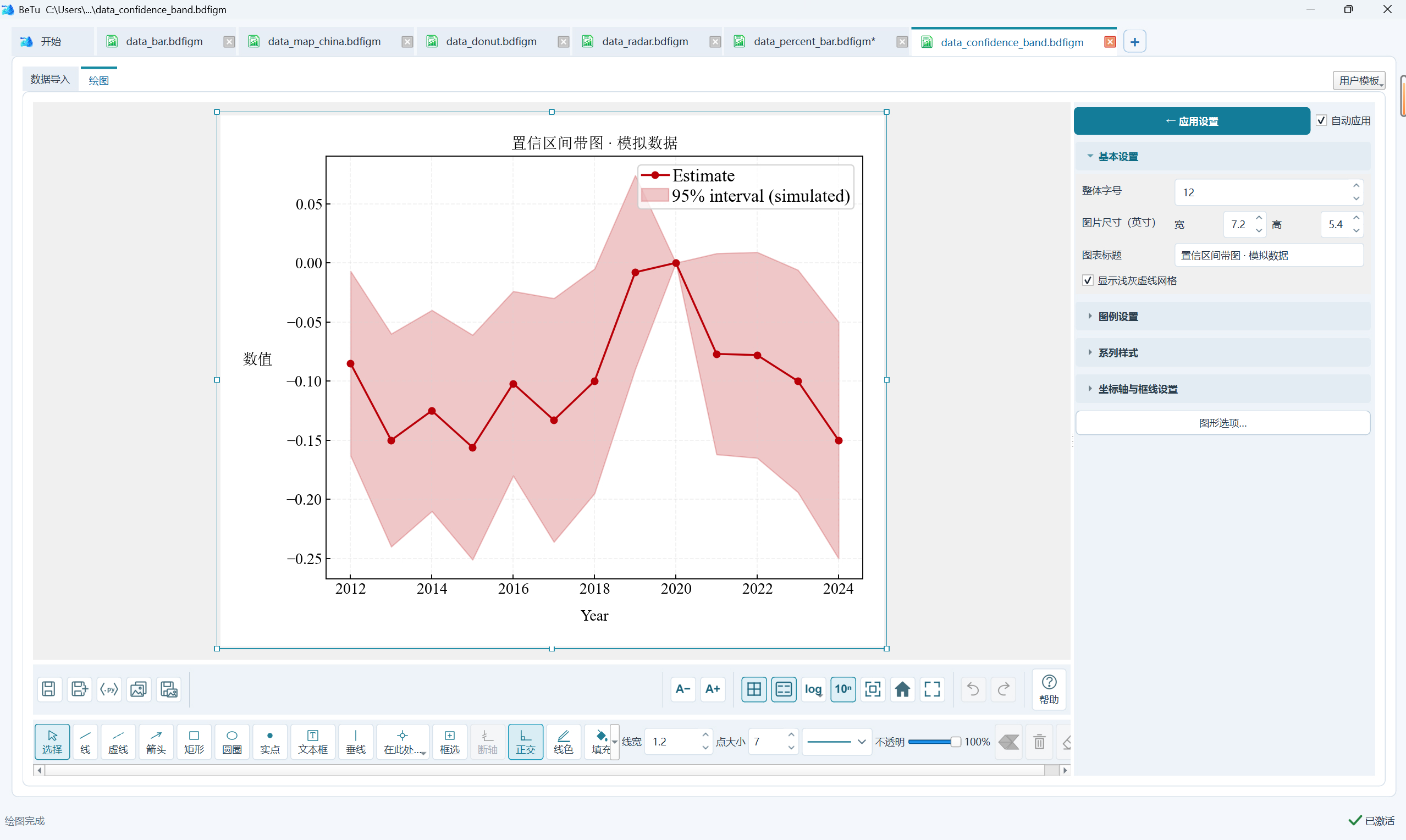Screen dimensions: 1406x840
Task: Toggle the 自动应用 checkbox
Action: coord(1321,120)
